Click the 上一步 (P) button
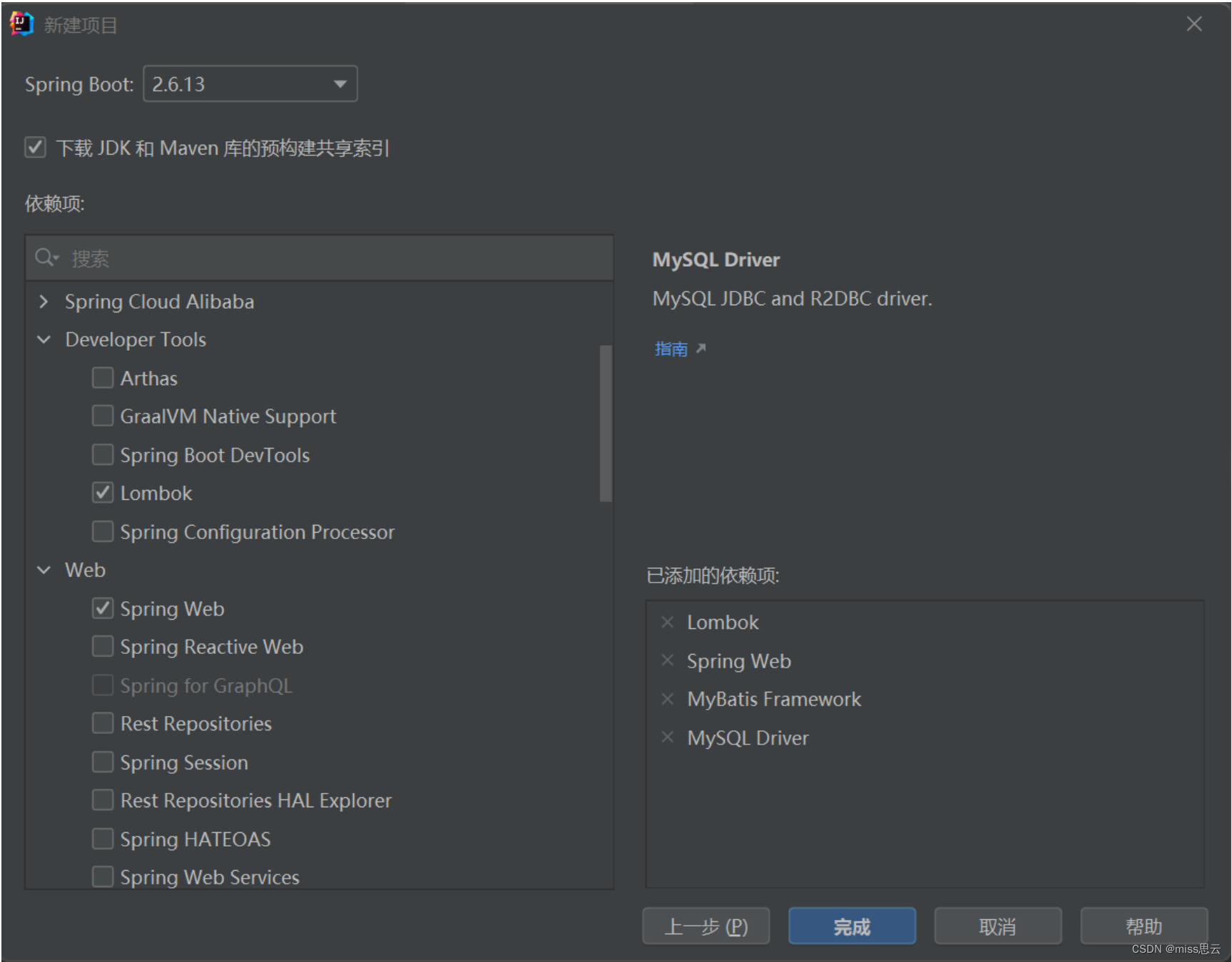This screenshot has height=962, width=1232. [x=706, y=926]
